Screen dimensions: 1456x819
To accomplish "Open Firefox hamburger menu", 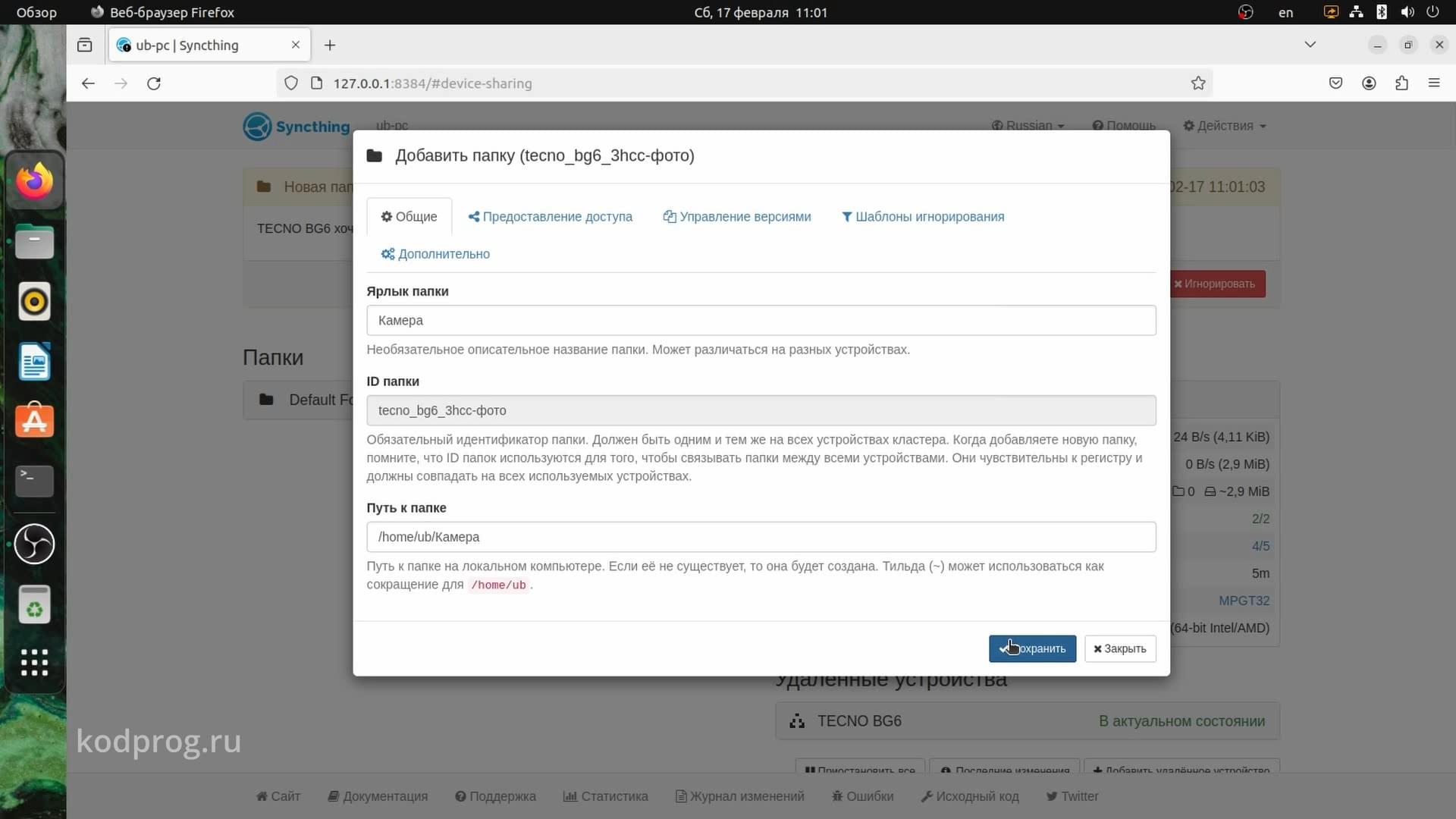I will 1434,83.
